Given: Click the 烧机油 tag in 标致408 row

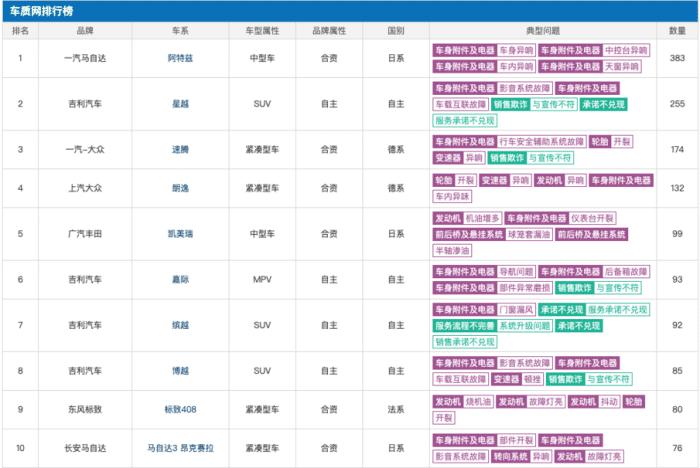Looking at the screenshot, I should click(478, 402).
